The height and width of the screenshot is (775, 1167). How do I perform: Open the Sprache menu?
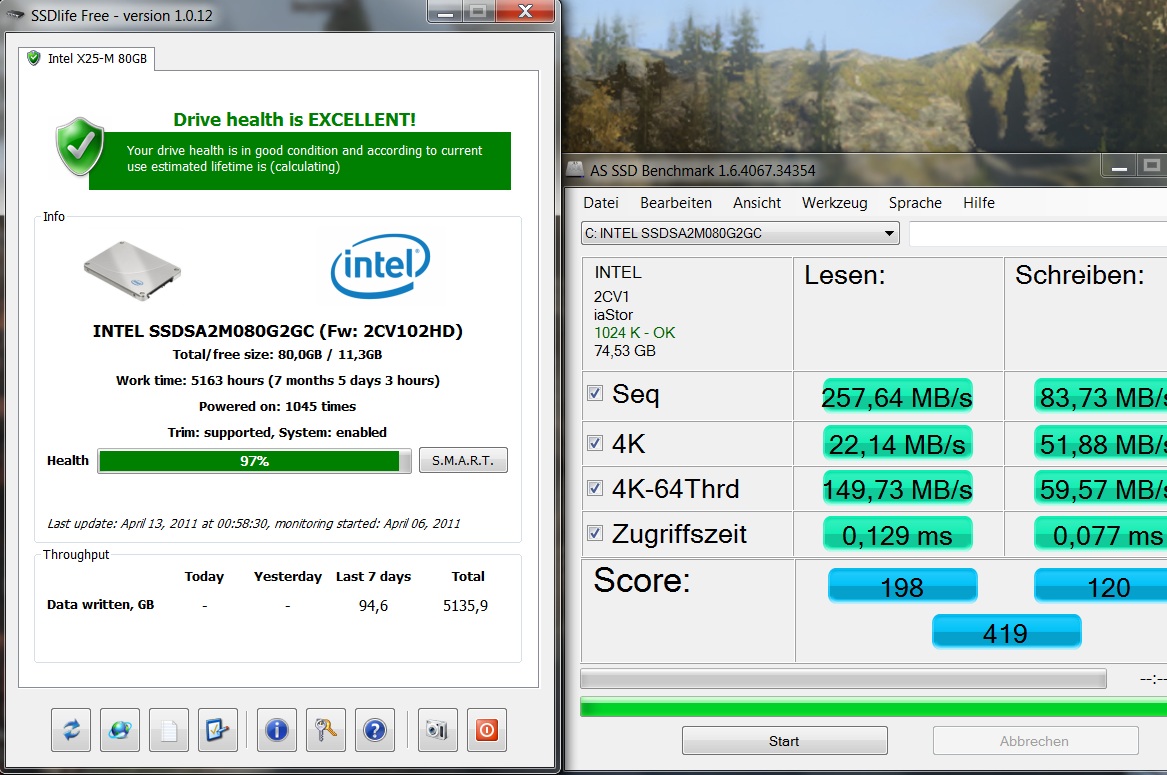click(915, 202)
